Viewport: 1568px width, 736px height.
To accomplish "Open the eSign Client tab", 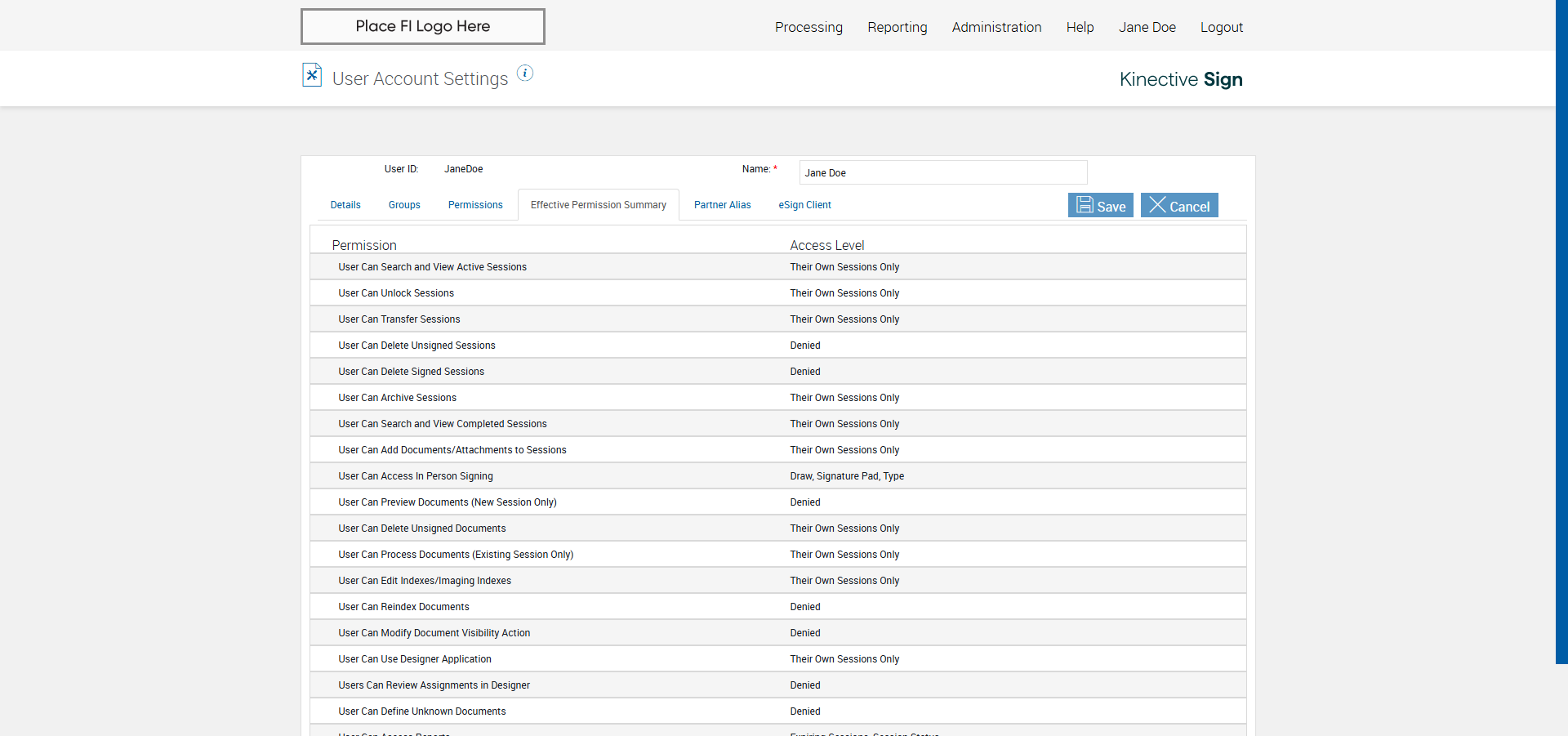I will (804, 205).
